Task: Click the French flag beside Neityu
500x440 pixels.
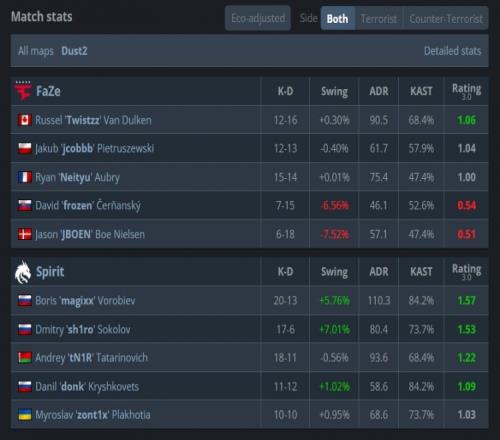Action: (x=25, y=177)
